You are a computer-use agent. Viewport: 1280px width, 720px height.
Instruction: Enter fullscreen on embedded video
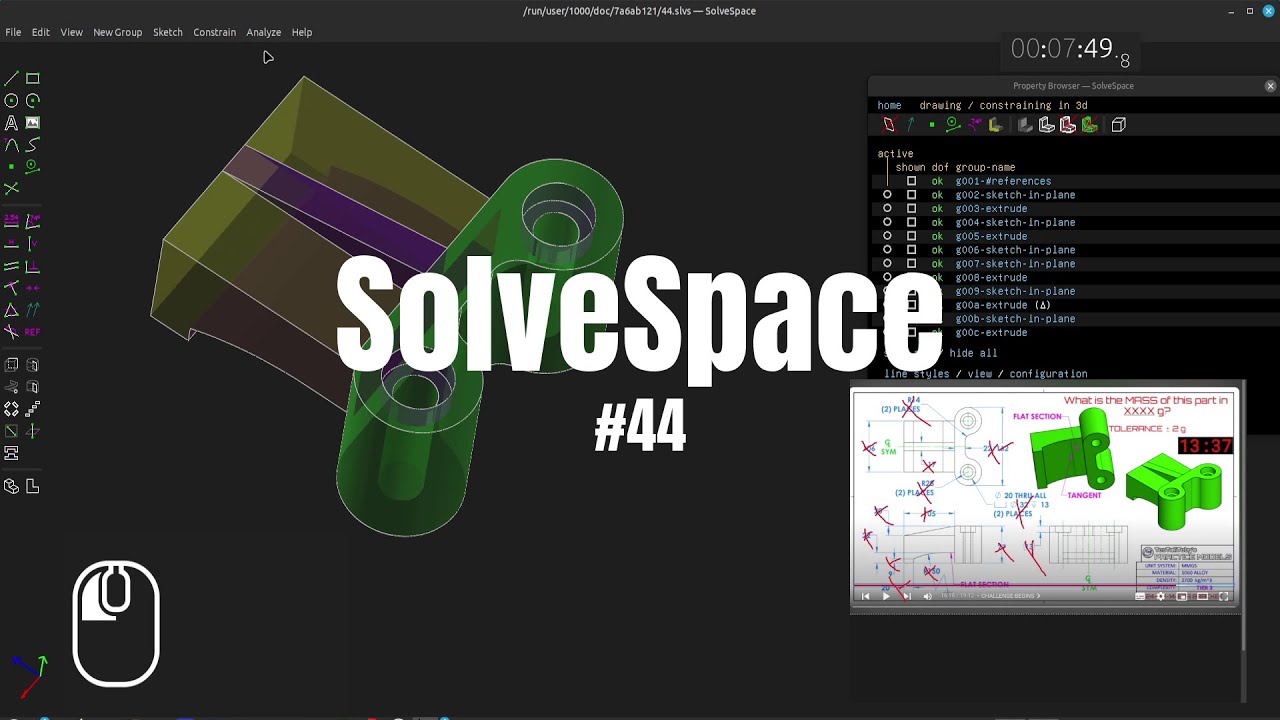1224,596
